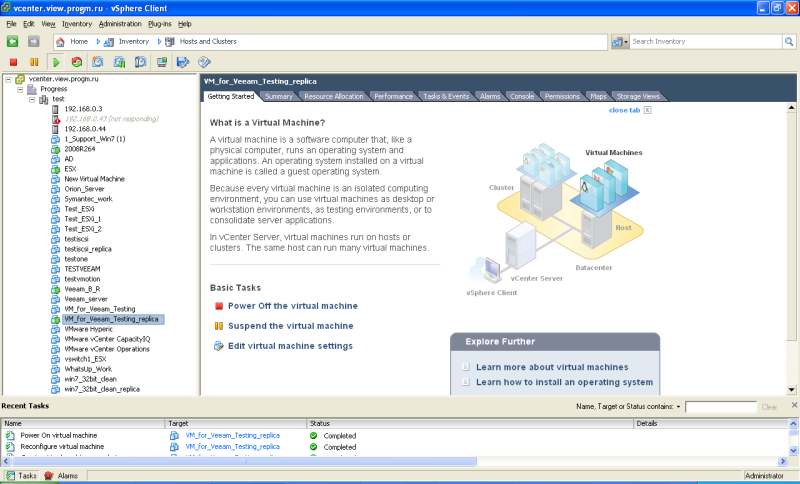Click arrow after Inventory in breadcrumb
The image size is (800, 484).
click(x=159, y=42)
